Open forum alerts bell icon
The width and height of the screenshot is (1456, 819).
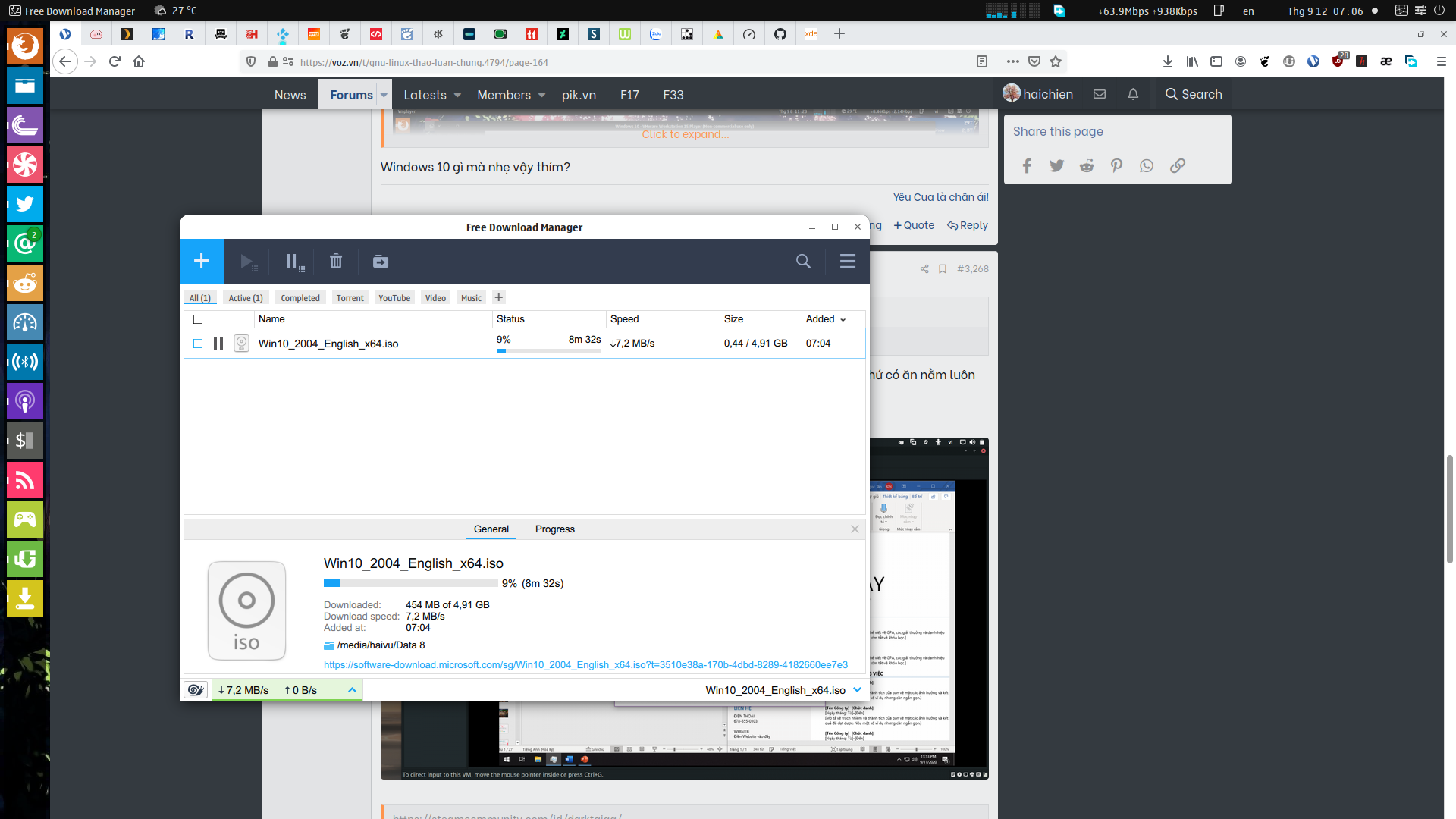point(1133,94)
